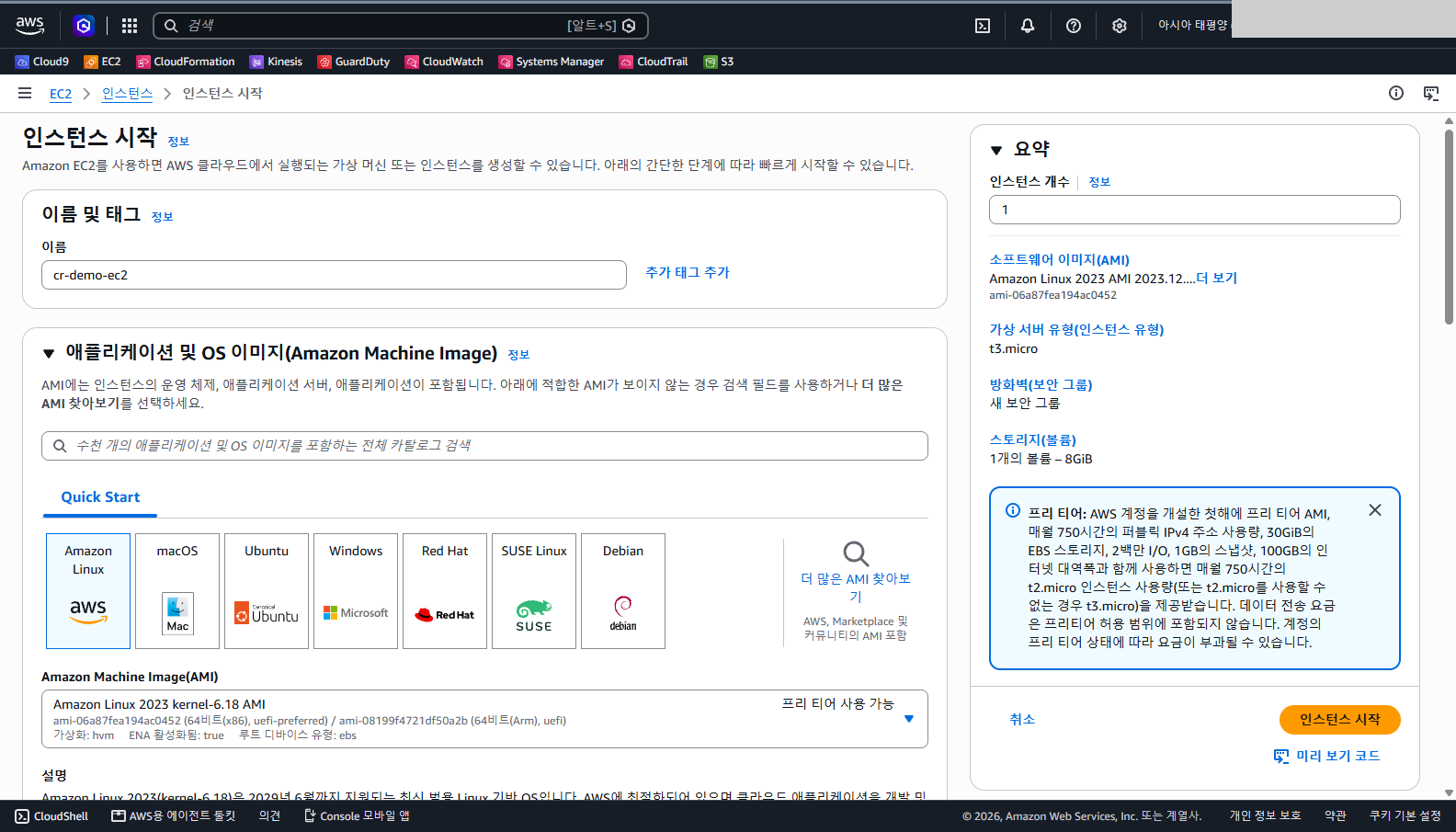Collapse the 요약 summary panel
Image resolution: width=1456 pixels, height=832 pixels.
(996, 150)
